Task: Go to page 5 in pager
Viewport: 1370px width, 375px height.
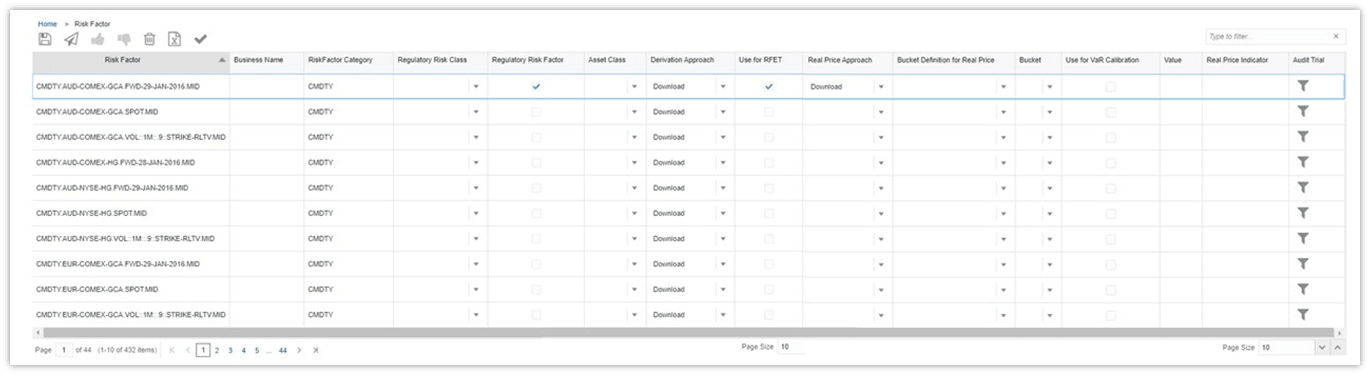Action: pyautogui.click(x=256, y=350)
